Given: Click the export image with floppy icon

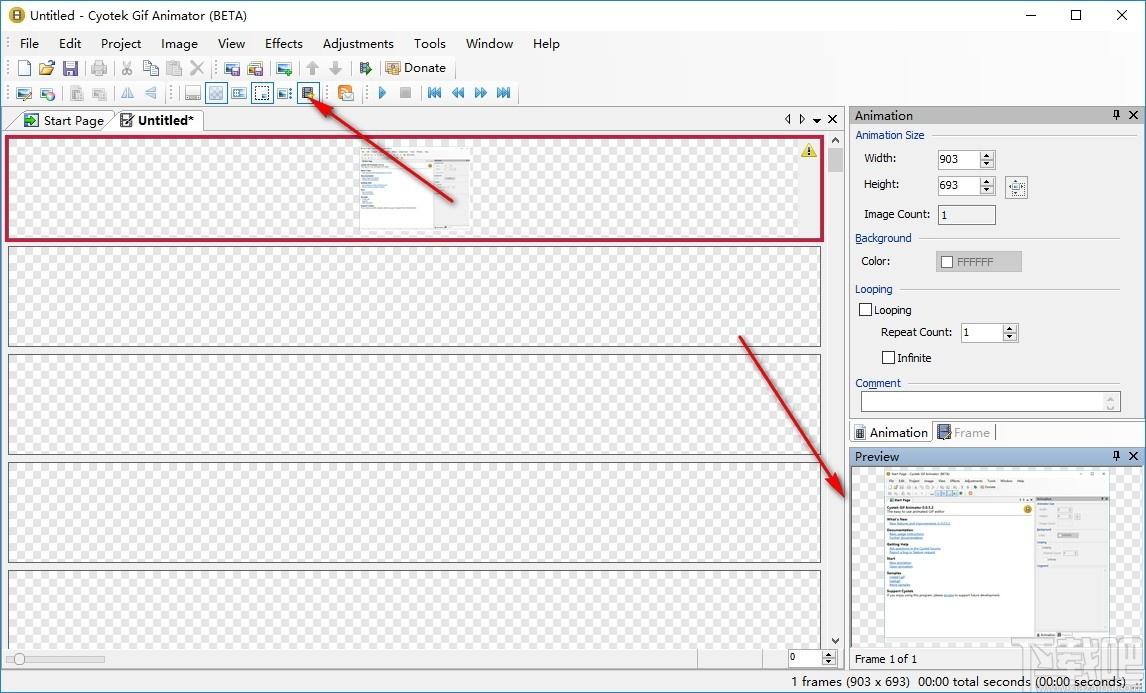Looking at the screenshot, I should [232, 69].
